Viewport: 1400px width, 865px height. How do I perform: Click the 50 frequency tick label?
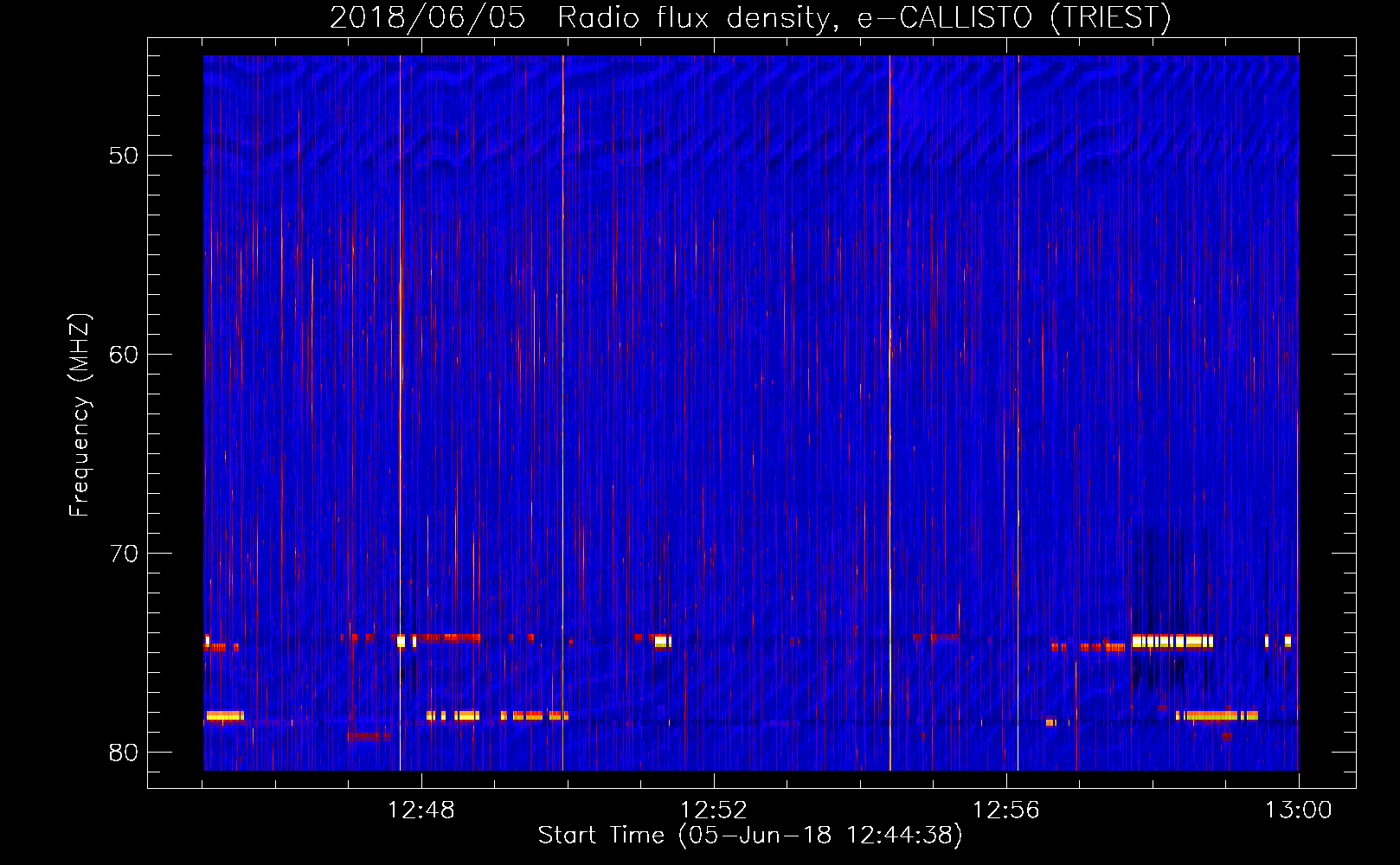pyautogui.click(x=124, y=156)
